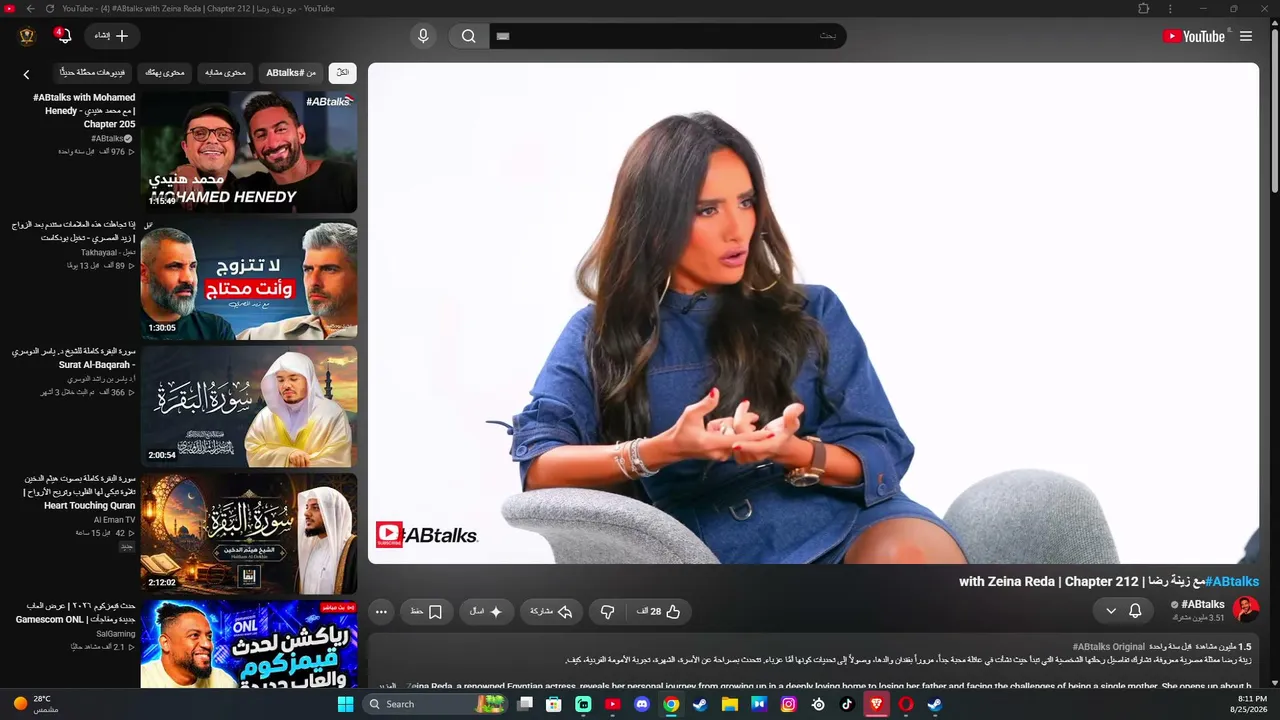Open 'Gamescom ONL' video title link
Screen dimensions: 1280x720
click(75, 613)
